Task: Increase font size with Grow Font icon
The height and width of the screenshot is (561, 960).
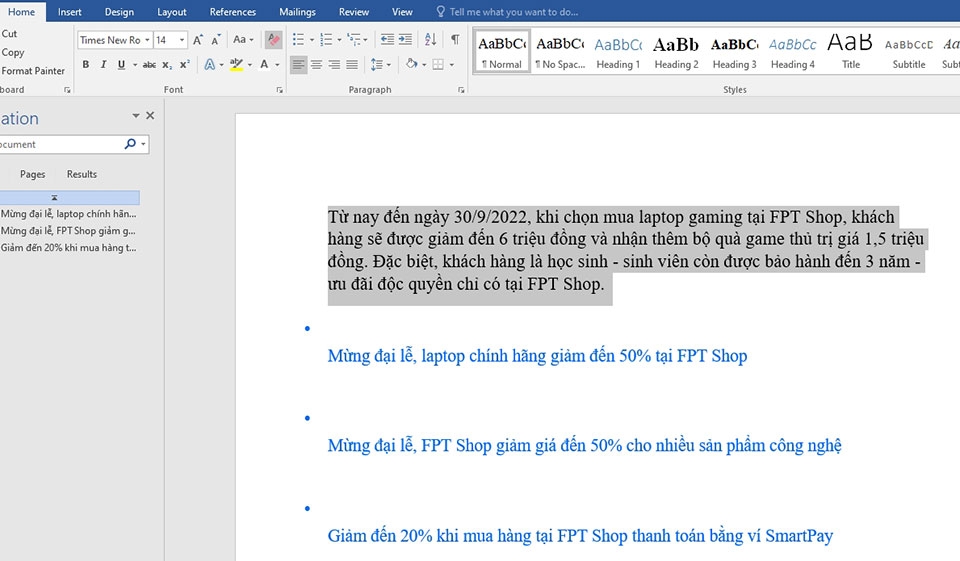Action: (198, 40)
